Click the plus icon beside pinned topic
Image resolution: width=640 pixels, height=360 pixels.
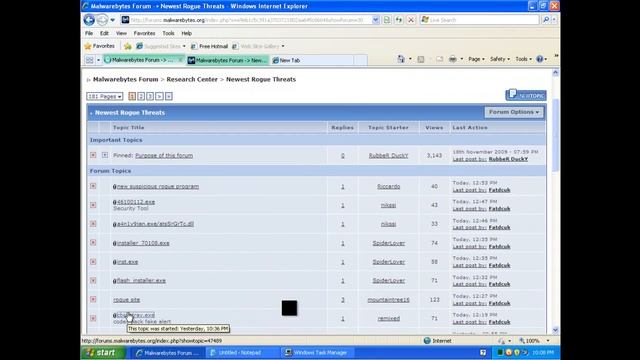pos(105,155)
